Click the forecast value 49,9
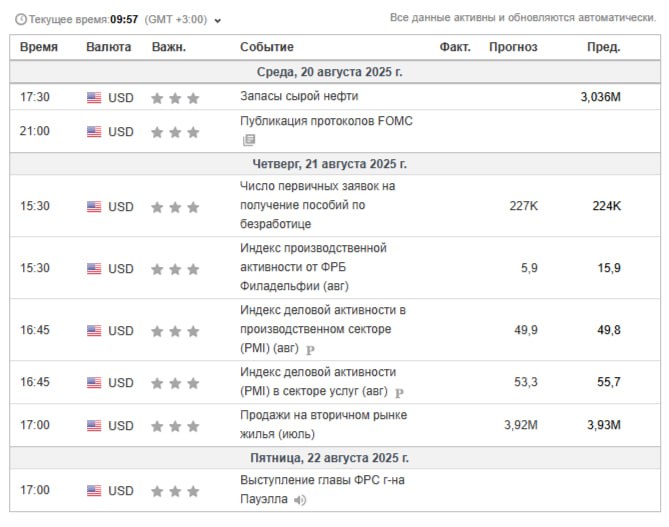Image resolution: width=669 pixels, height=527 pixels. coord(526,330)
